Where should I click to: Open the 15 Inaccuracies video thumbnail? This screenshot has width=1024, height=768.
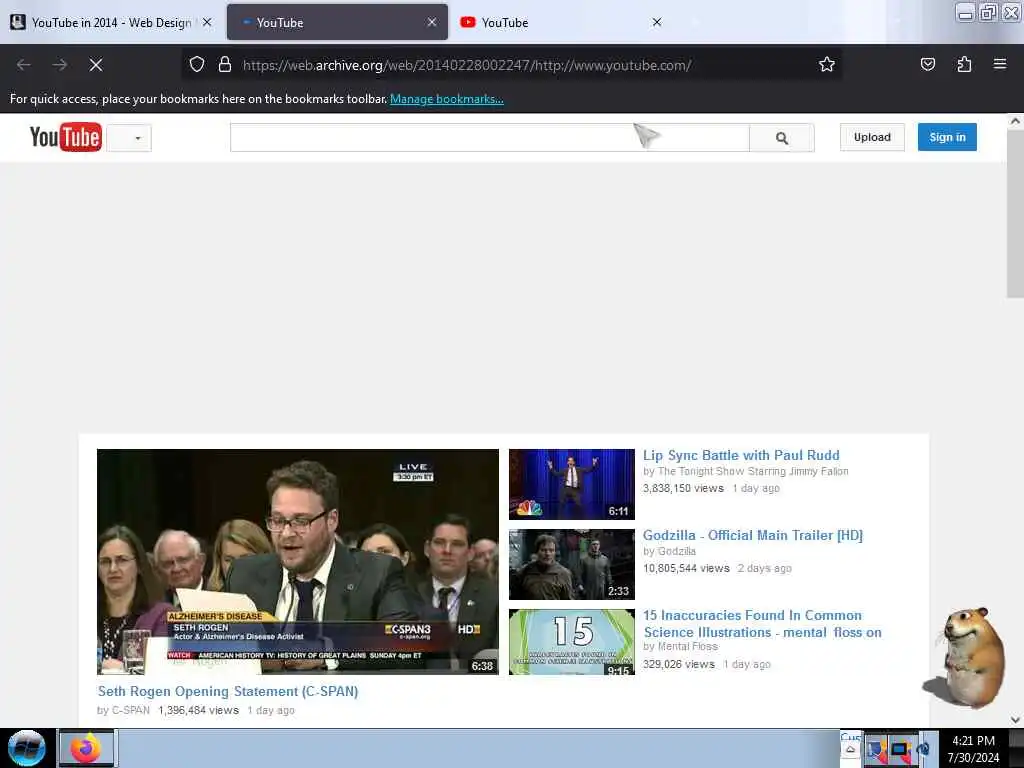pyautogui.click(x=571, y=642)
